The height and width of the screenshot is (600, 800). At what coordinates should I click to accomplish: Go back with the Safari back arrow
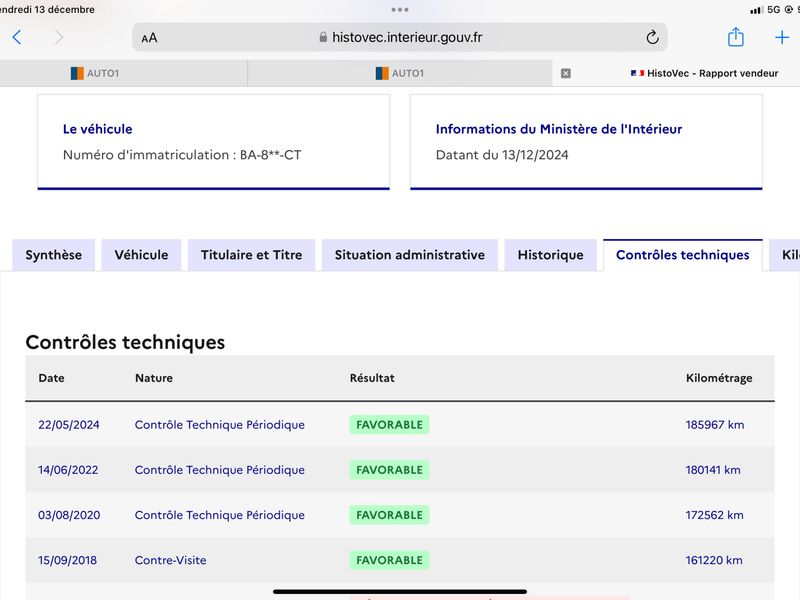17,37
